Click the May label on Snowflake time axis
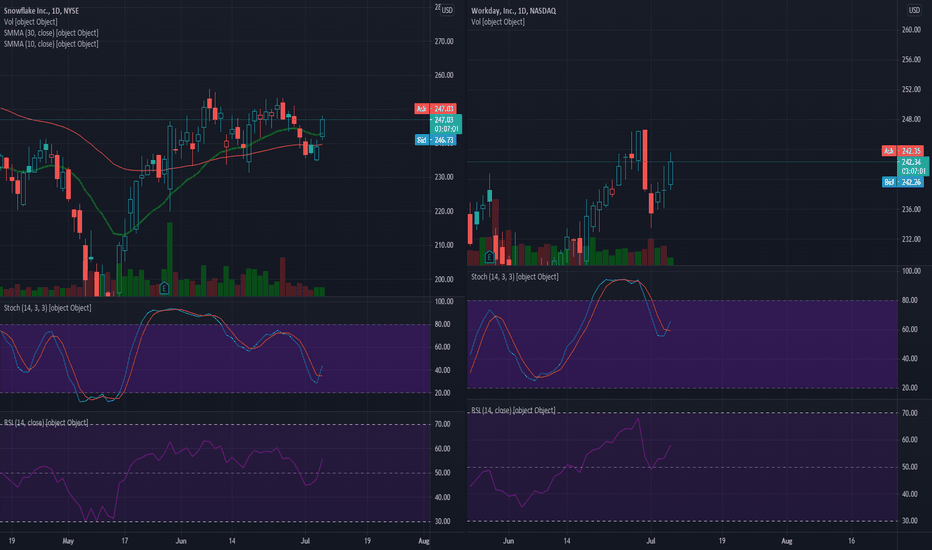 pos(68,541)
